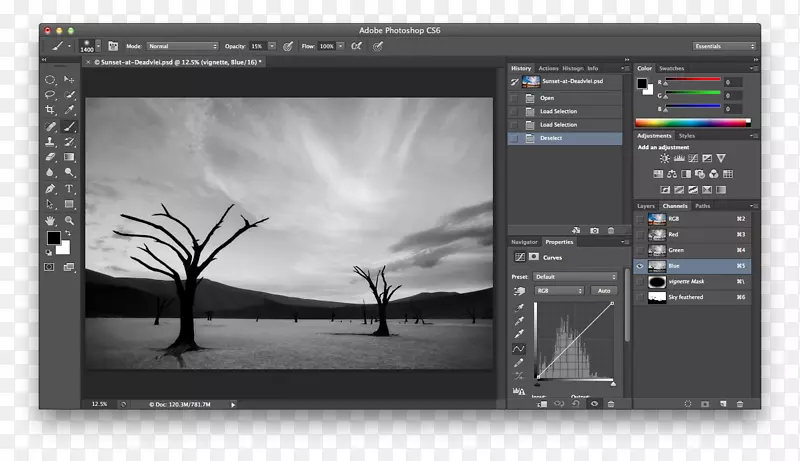Select the Path Selection arrow tool
800x461 pixels.
pyautogui.click(x=49, y=204)
